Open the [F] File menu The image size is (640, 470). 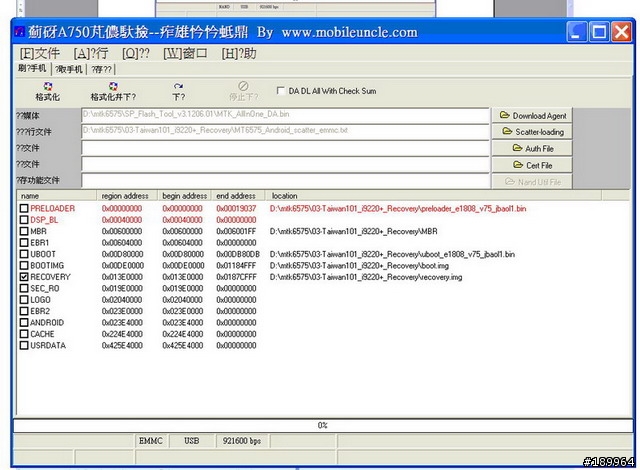[x=40, y=53]
